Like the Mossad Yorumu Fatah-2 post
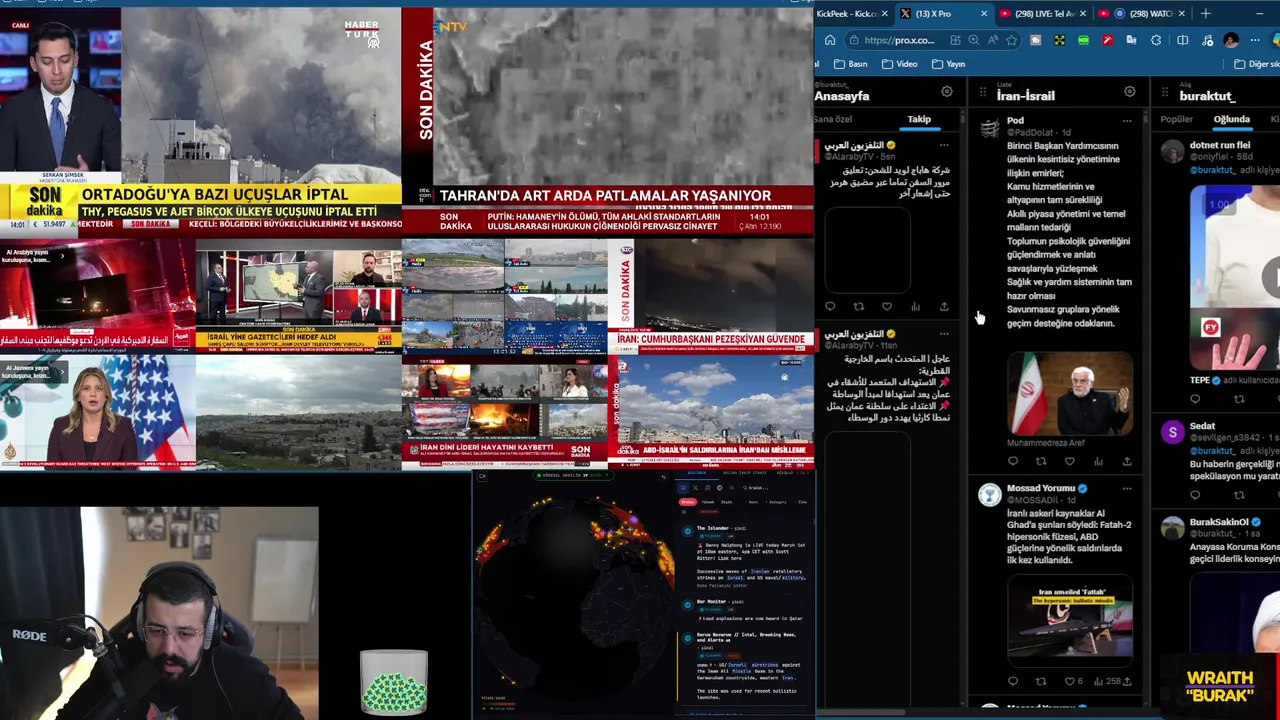 pos(1069,681)
